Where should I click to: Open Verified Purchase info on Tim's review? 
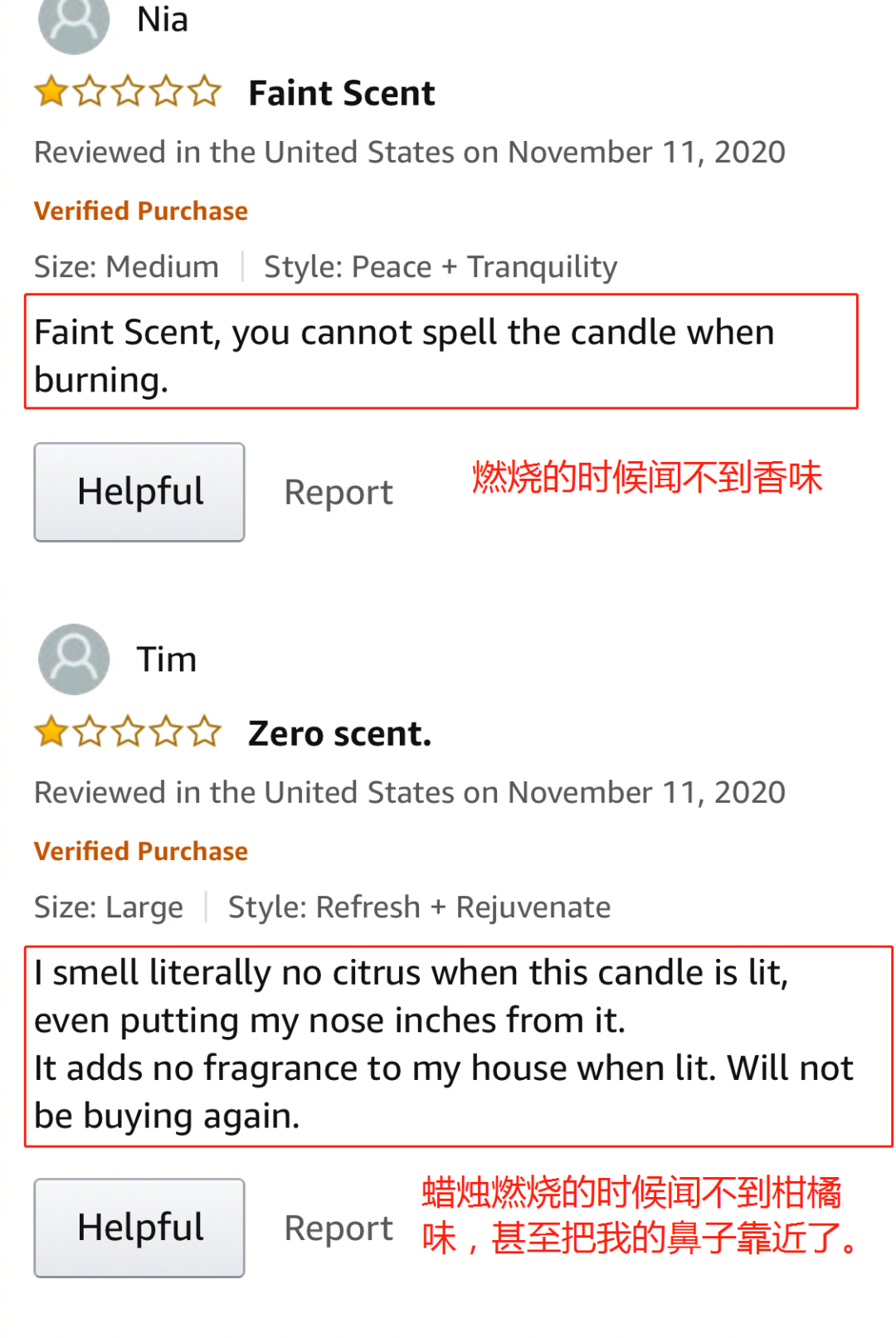pos(140,851)
